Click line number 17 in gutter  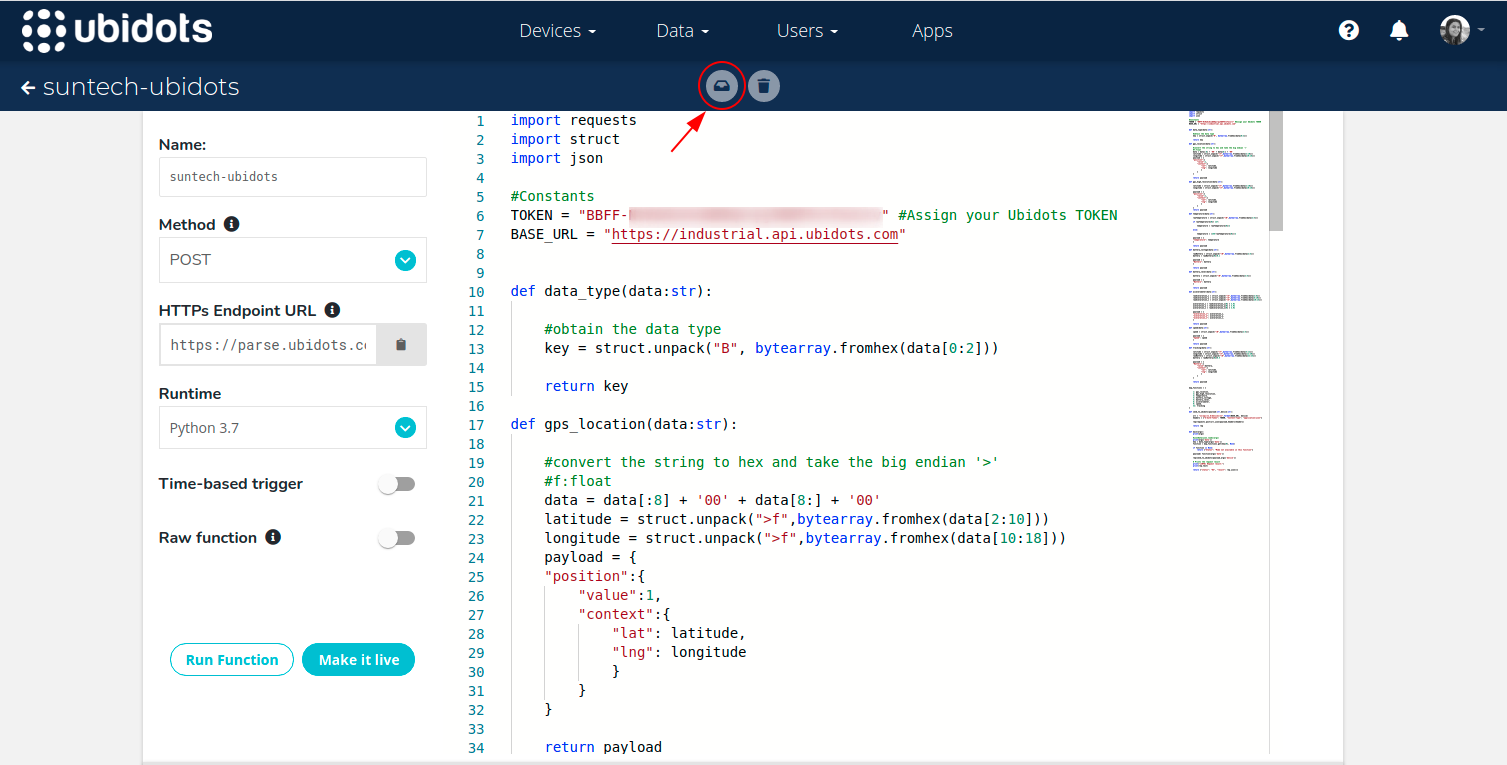point(476,424)
